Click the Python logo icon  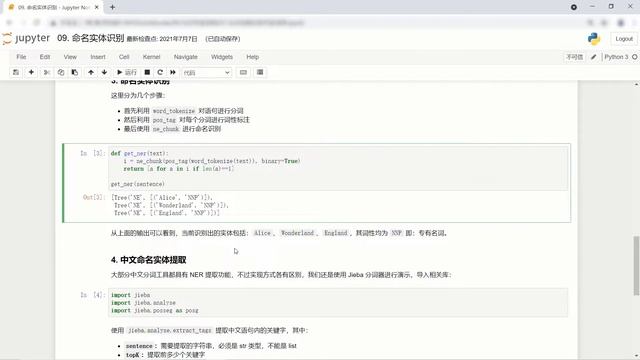(594, 39)
